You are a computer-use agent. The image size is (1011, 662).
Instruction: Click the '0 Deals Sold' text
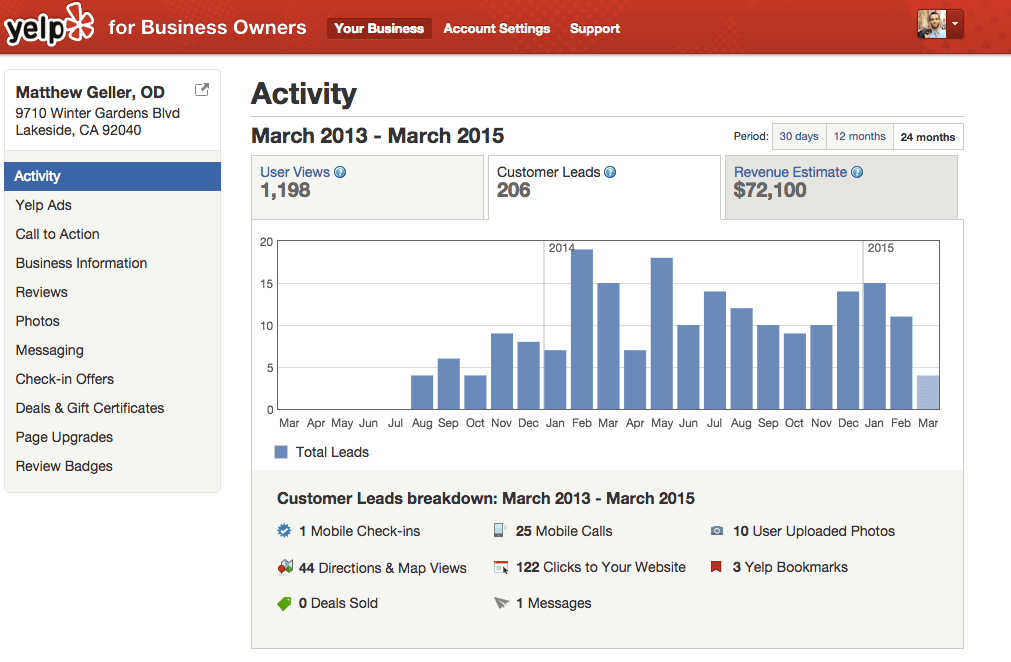coord(338,603)
